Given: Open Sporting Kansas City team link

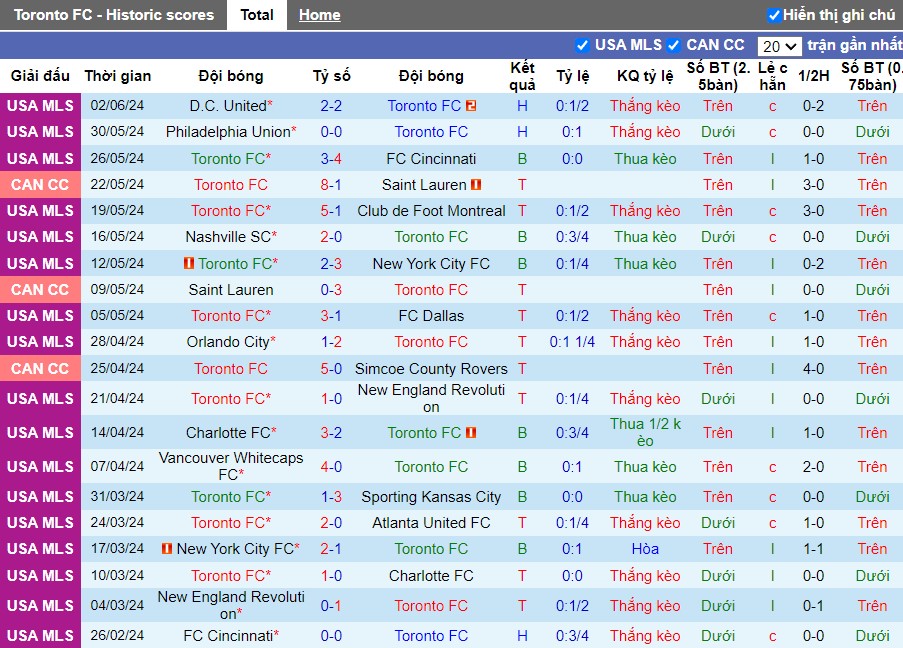Looking at the screenshot, I should (x=431, y=497).
